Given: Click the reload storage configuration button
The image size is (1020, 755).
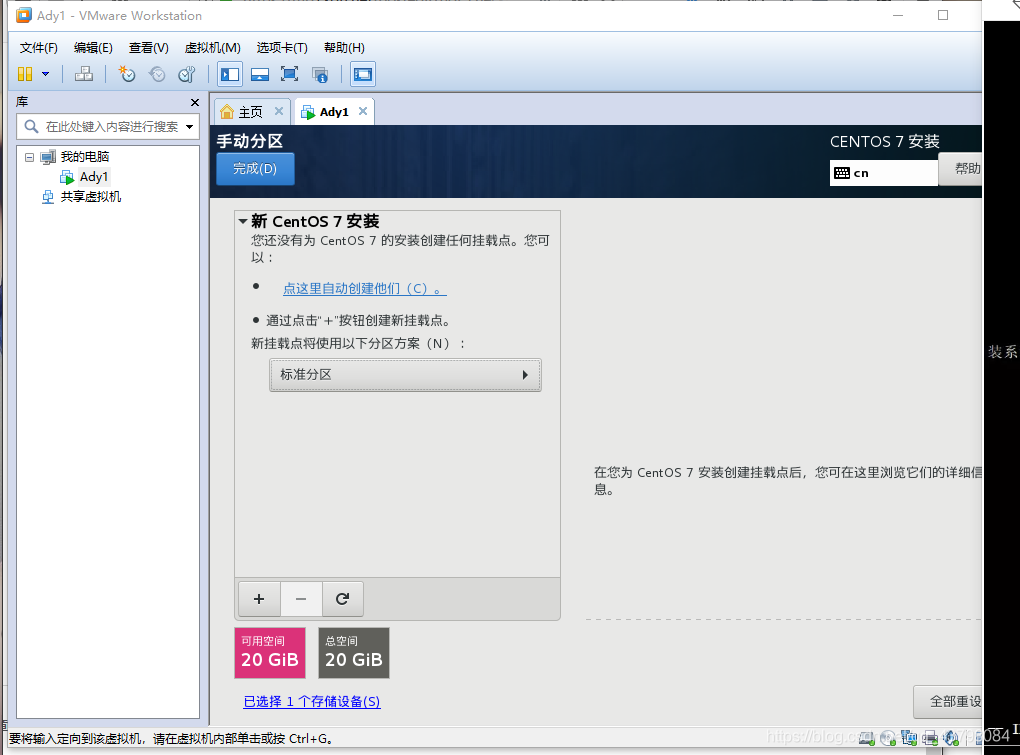Looking at the screenshot, I should 342,599.
